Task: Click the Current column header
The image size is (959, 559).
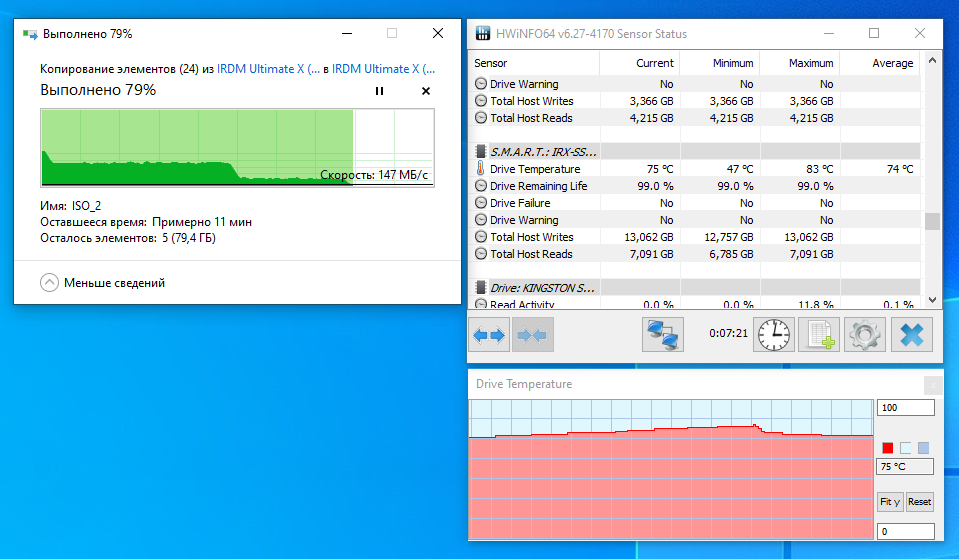Action: click(640, 63)
